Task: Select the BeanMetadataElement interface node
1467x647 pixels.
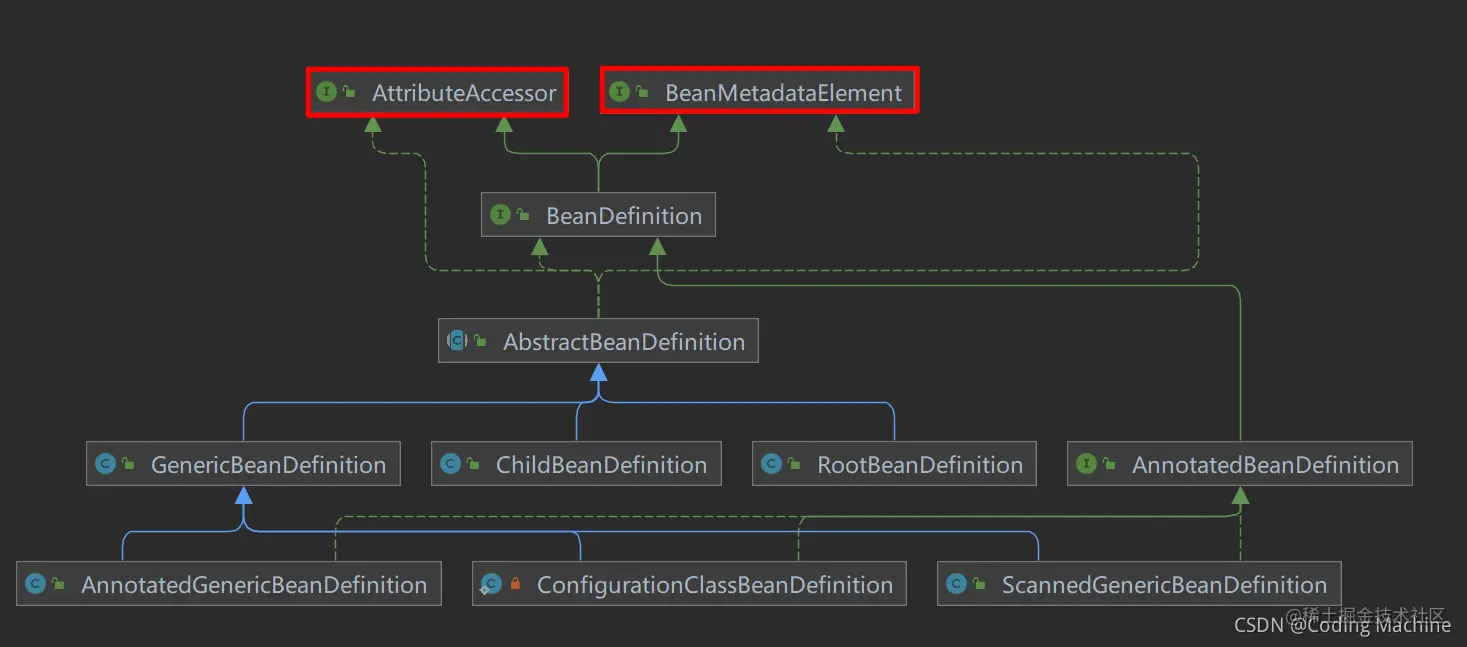Action: (x=759, y=93)
